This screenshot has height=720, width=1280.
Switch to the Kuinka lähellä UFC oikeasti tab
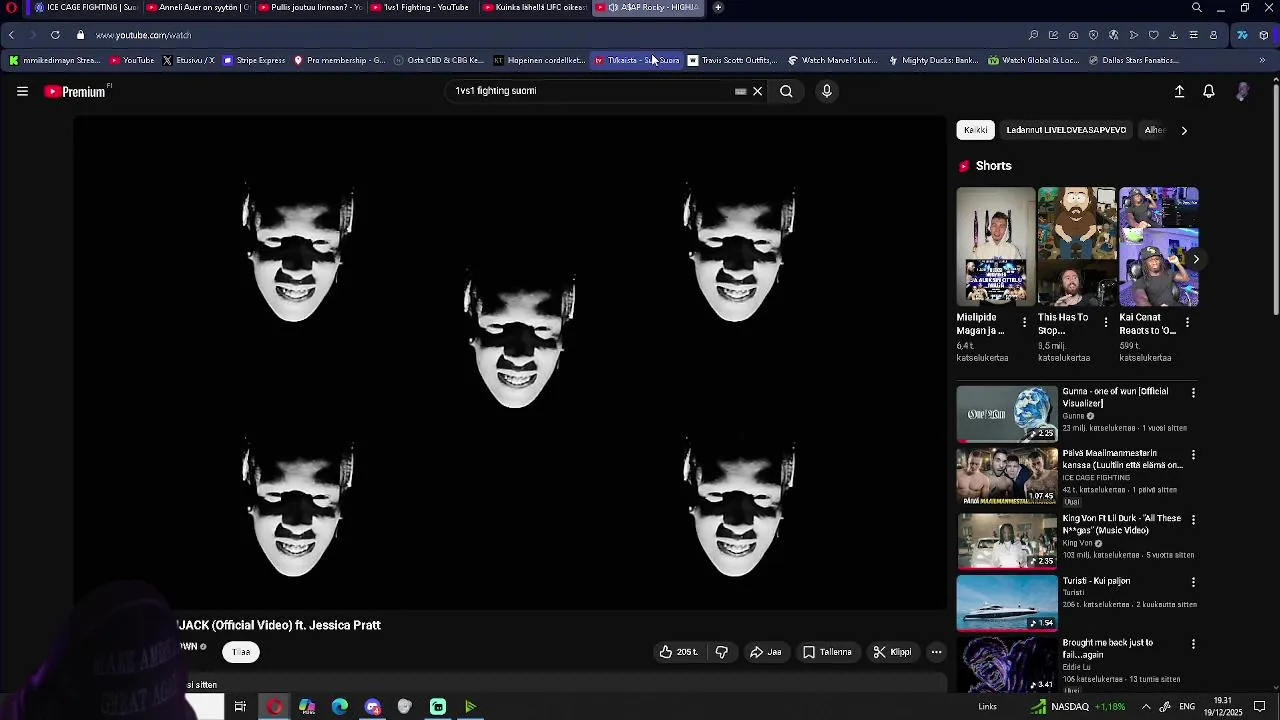(534, 7)
